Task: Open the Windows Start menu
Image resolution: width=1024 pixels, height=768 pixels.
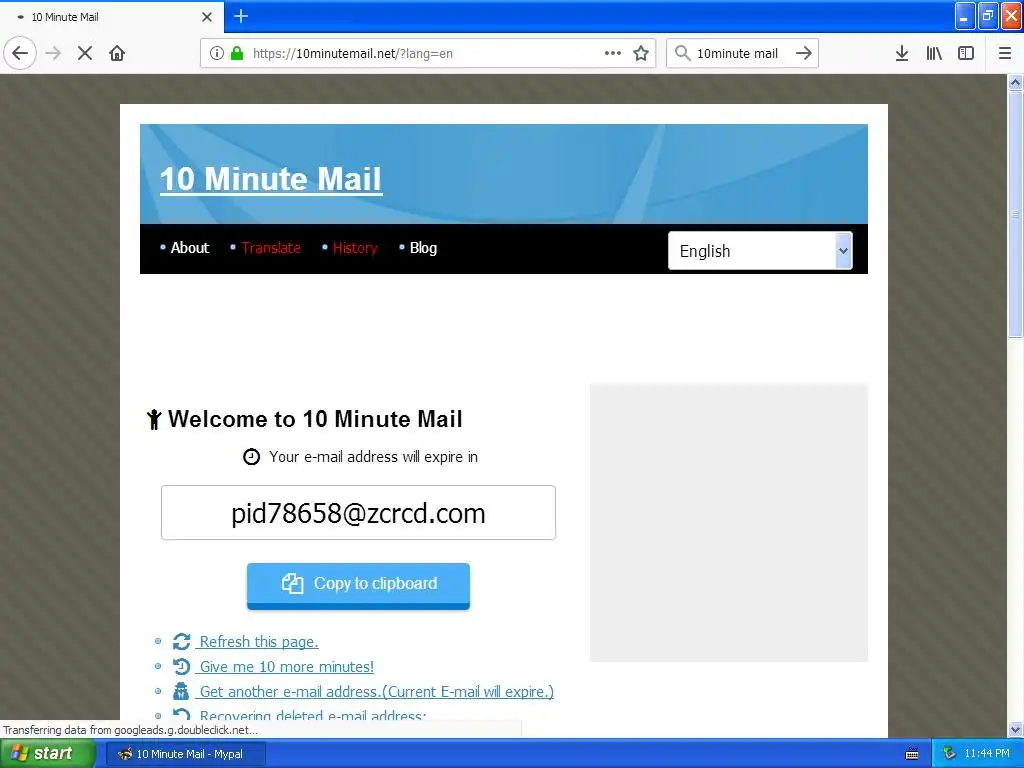Action: (48, 754)
